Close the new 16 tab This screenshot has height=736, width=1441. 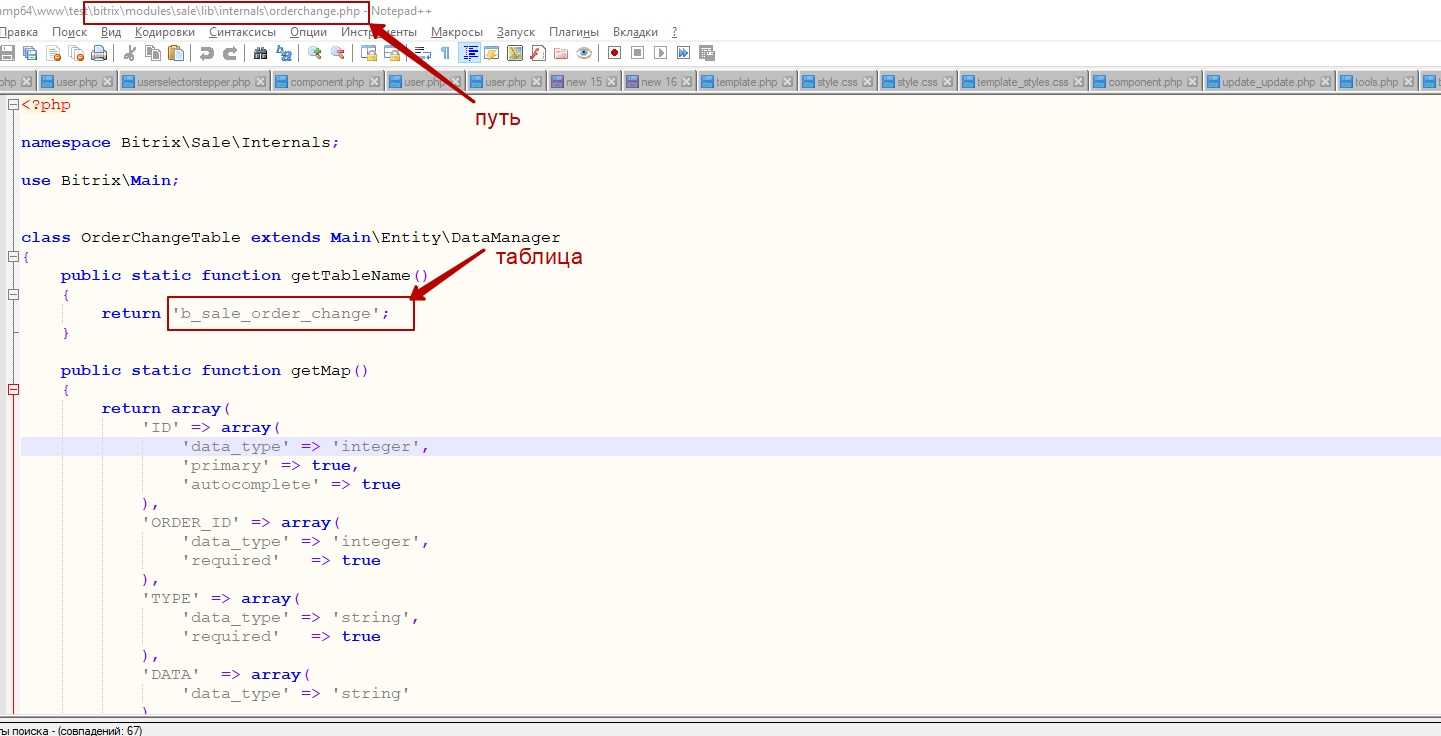tap(687, 82)
